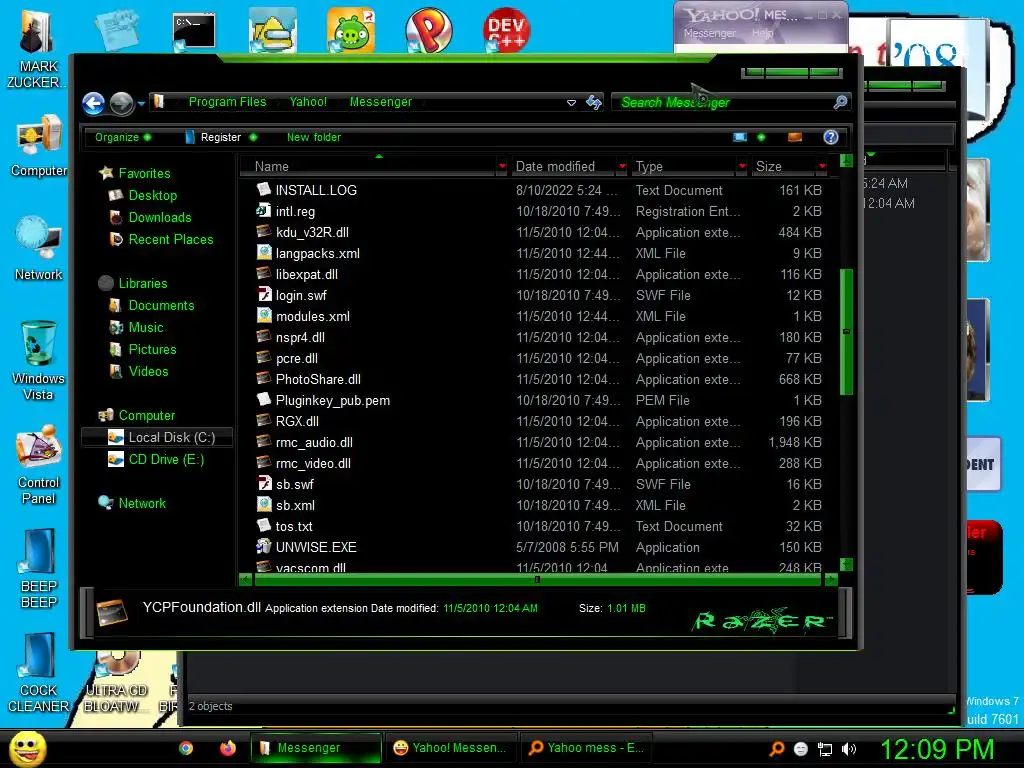Select the Videos library
The image size is (1024, 768).
(148, 372)
